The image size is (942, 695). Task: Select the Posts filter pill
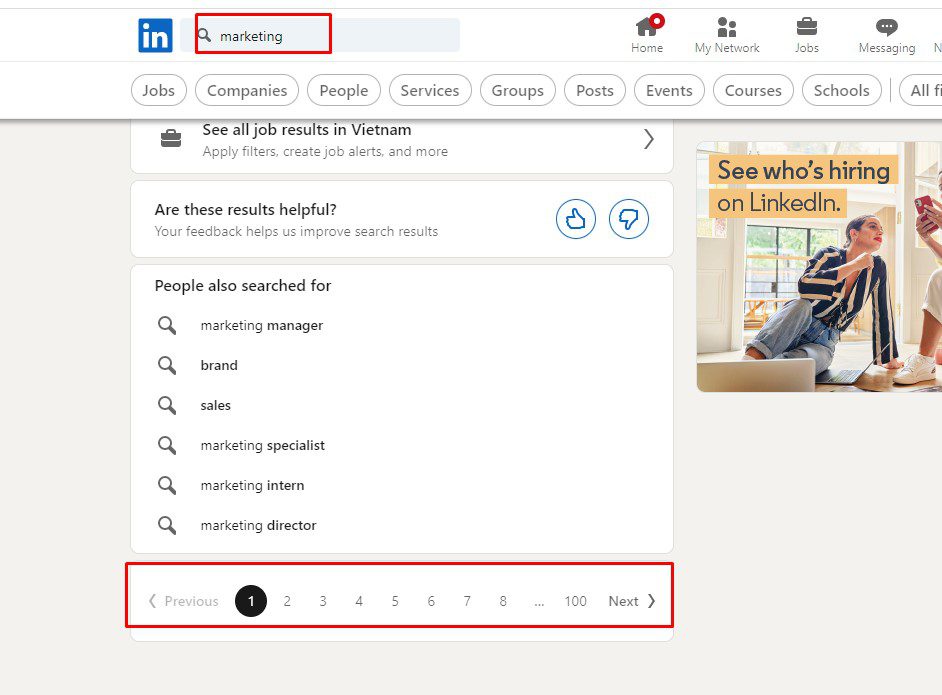point(595,90)
